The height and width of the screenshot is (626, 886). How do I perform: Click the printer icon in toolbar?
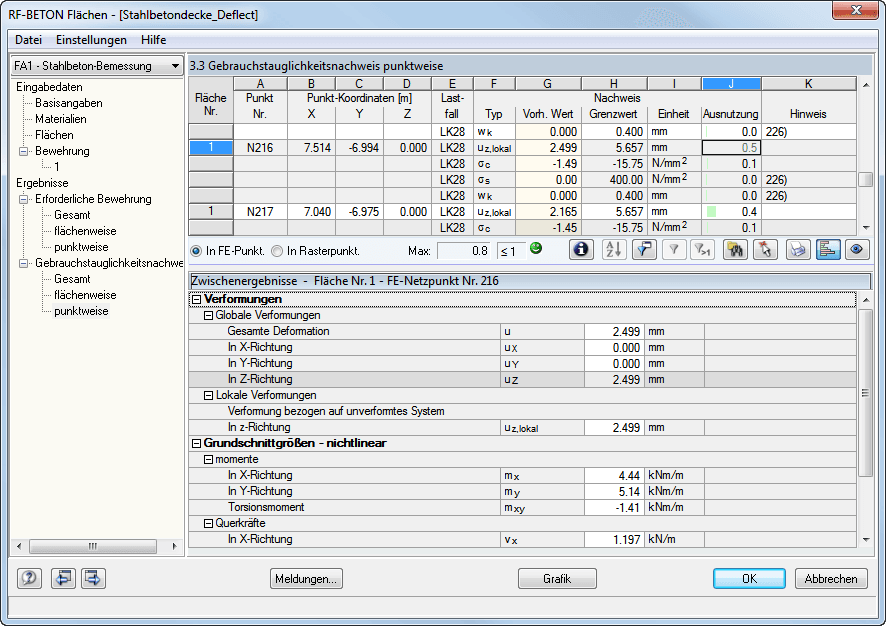click(798, 249)
